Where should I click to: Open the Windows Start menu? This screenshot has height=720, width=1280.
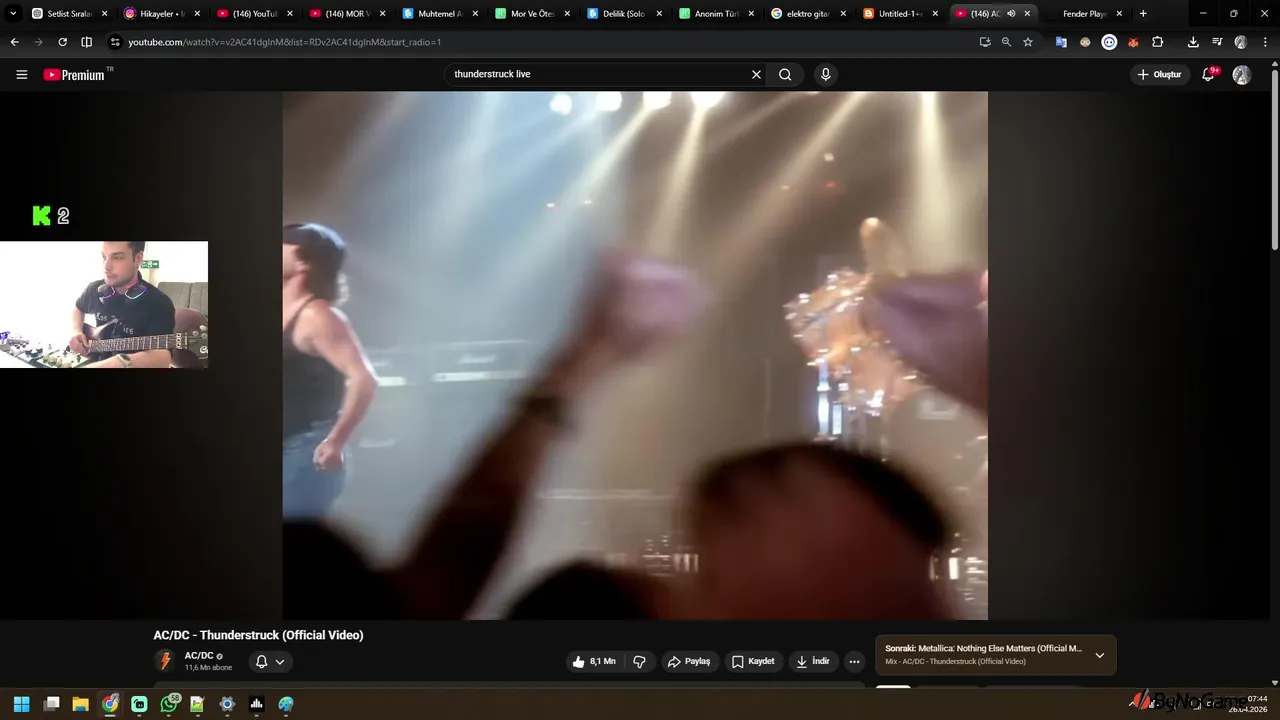21,704
